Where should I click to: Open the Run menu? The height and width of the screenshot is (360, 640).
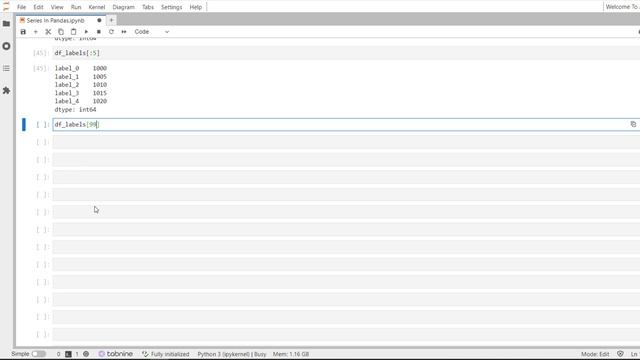(x=76, y=7)
